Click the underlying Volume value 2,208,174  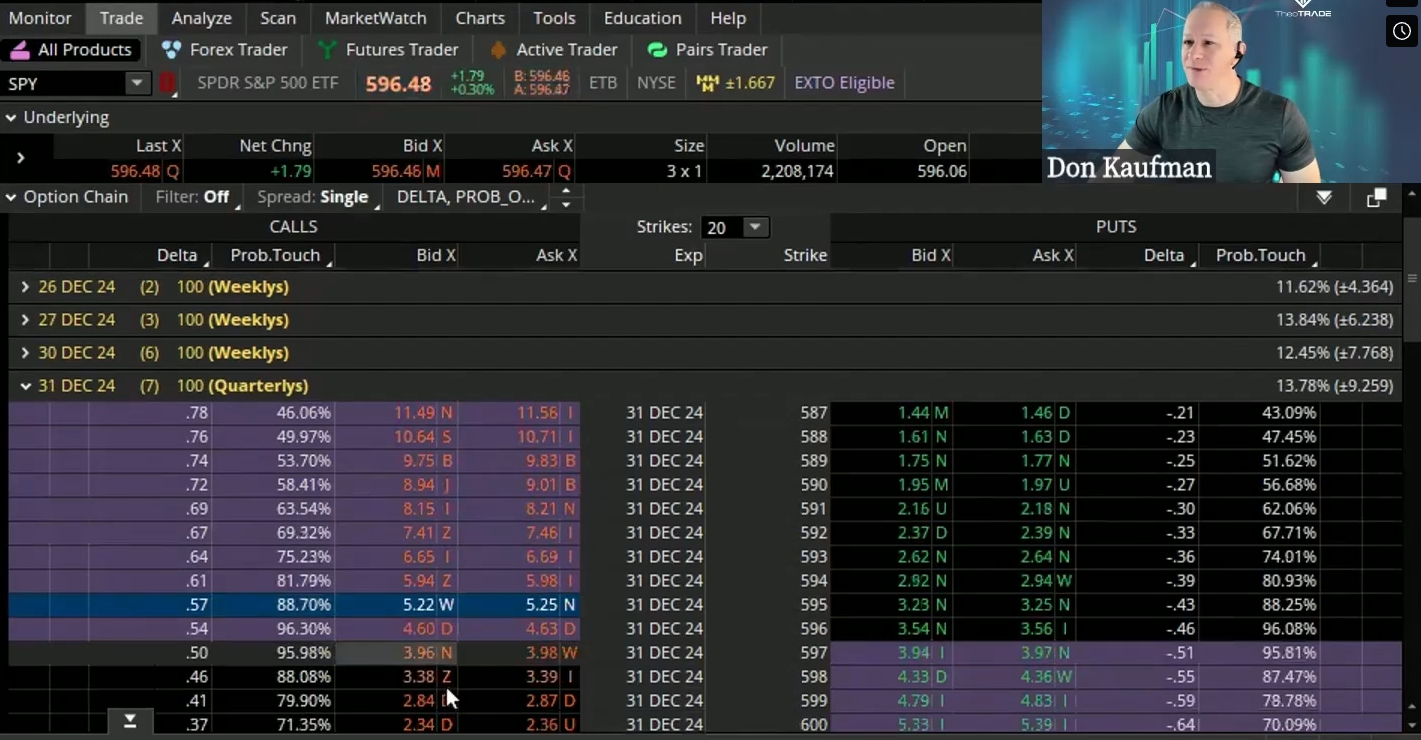click(797, 171)
